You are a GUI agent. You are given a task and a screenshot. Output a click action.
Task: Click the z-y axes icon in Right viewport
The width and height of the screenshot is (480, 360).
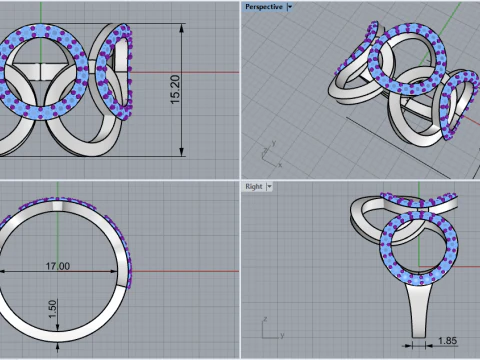click(273, 328)
